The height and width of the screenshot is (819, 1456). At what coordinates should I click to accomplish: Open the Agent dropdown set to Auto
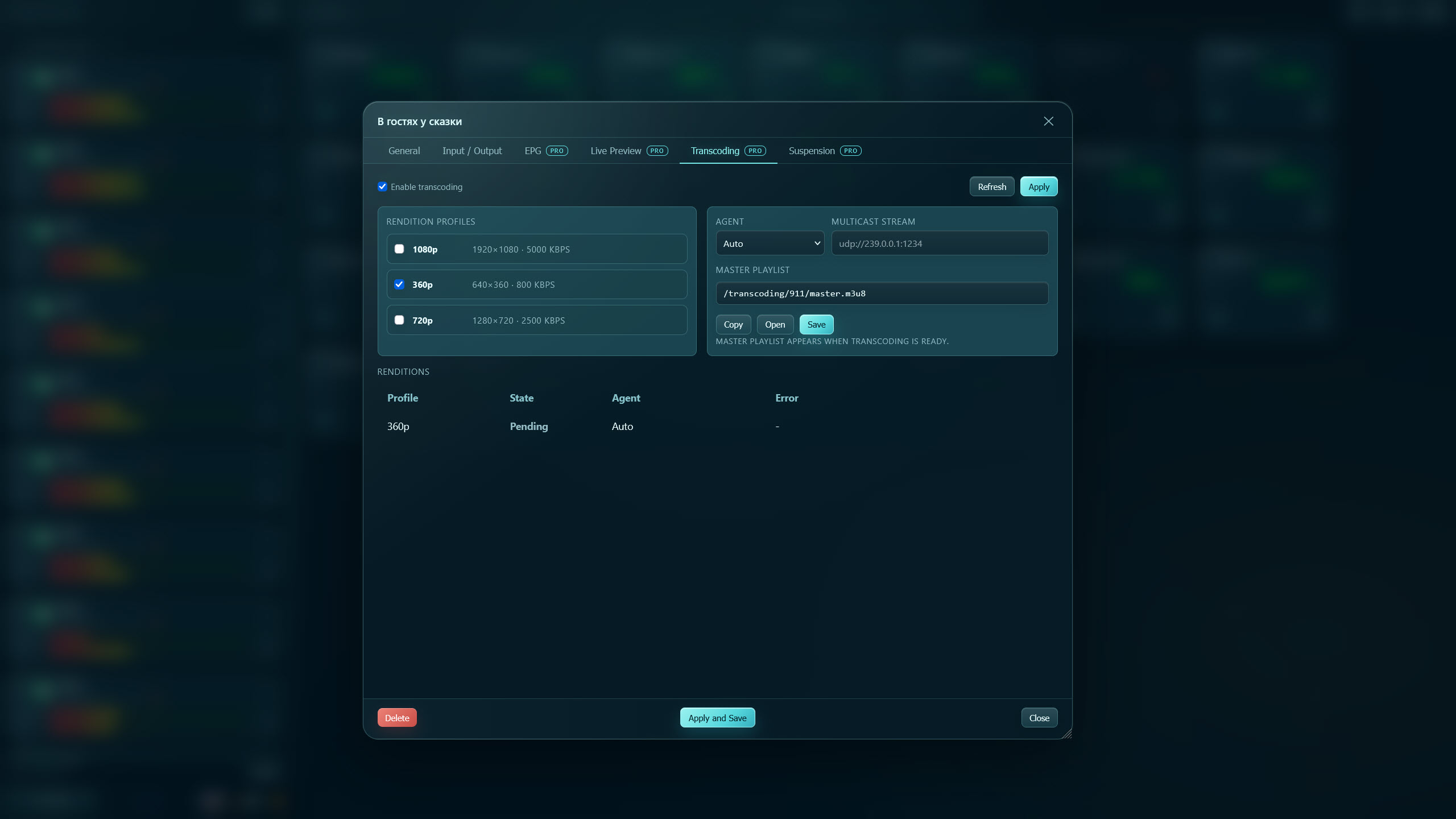tap(770, 243)
